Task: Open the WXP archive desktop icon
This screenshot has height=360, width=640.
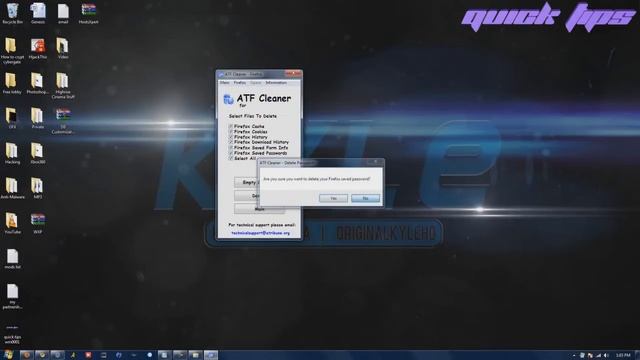Action: click(38, 223)
